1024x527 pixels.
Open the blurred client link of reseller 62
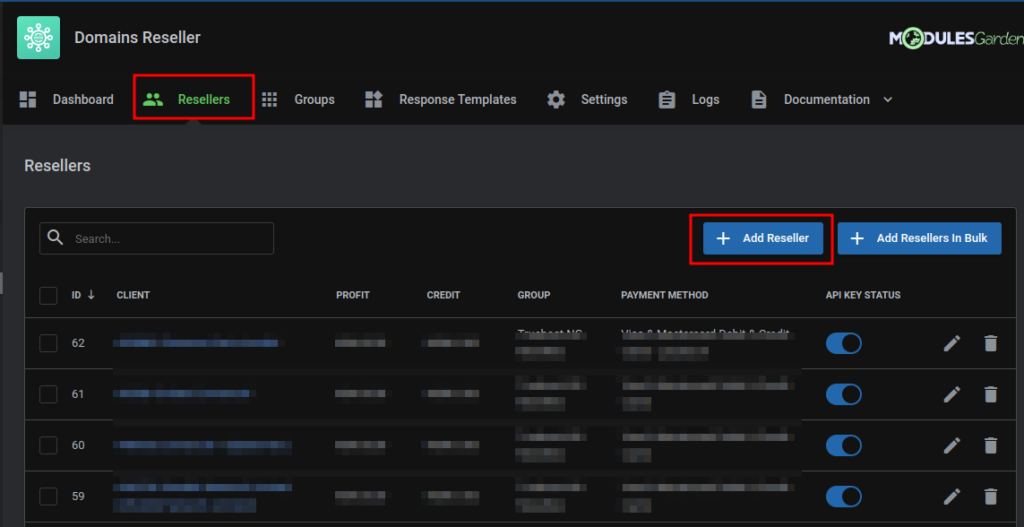click(196, 343)
